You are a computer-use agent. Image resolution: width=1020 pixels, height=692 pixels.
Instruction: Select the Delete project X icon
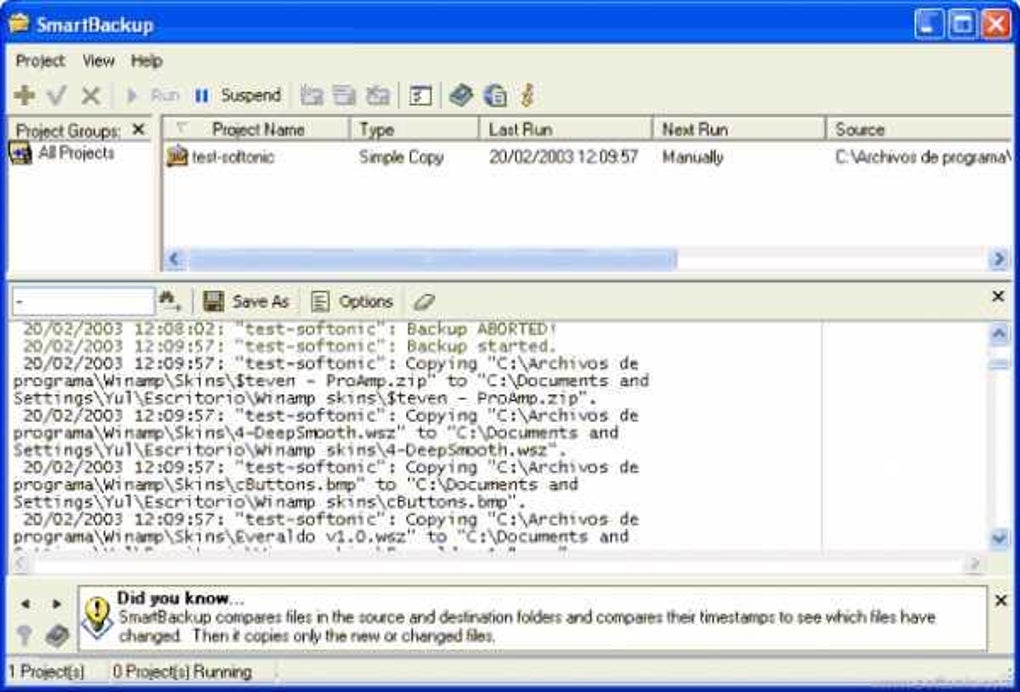coord(89,95)
